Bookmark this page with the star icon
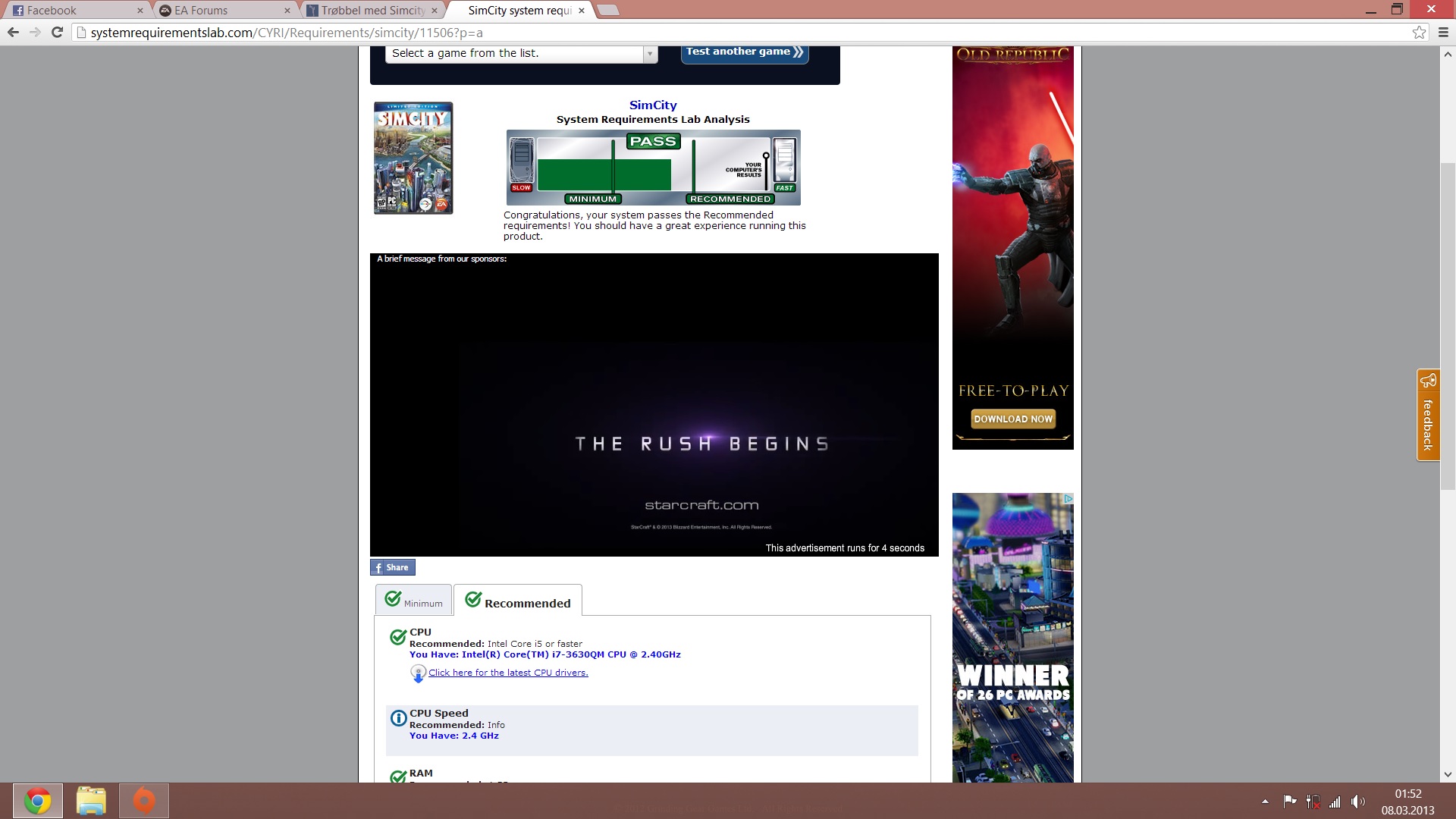This screenshot has height=819, width=1456. point(1419,32)
